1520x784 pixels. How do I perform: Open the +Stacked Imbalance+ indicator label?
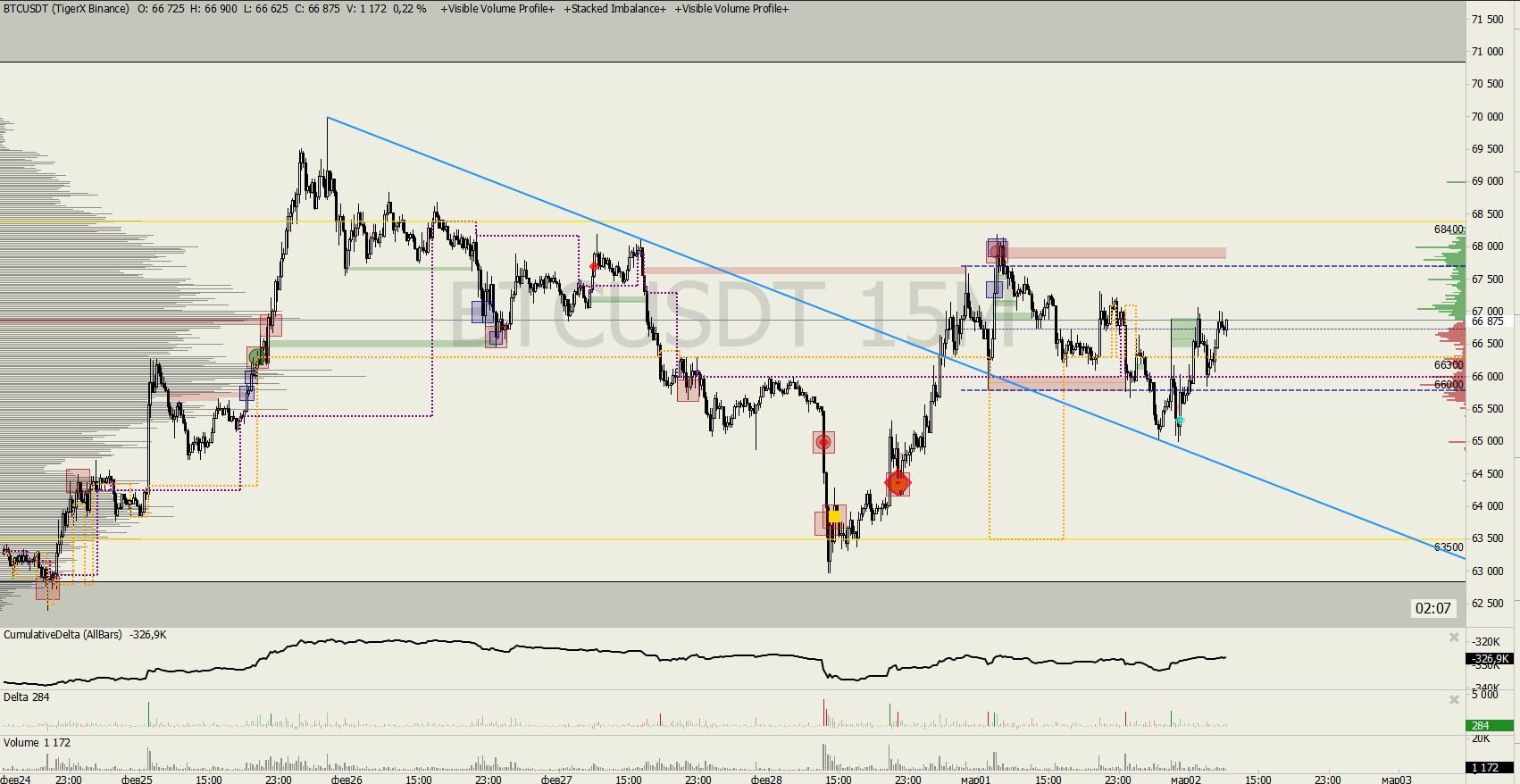click(x=614, y=9)
